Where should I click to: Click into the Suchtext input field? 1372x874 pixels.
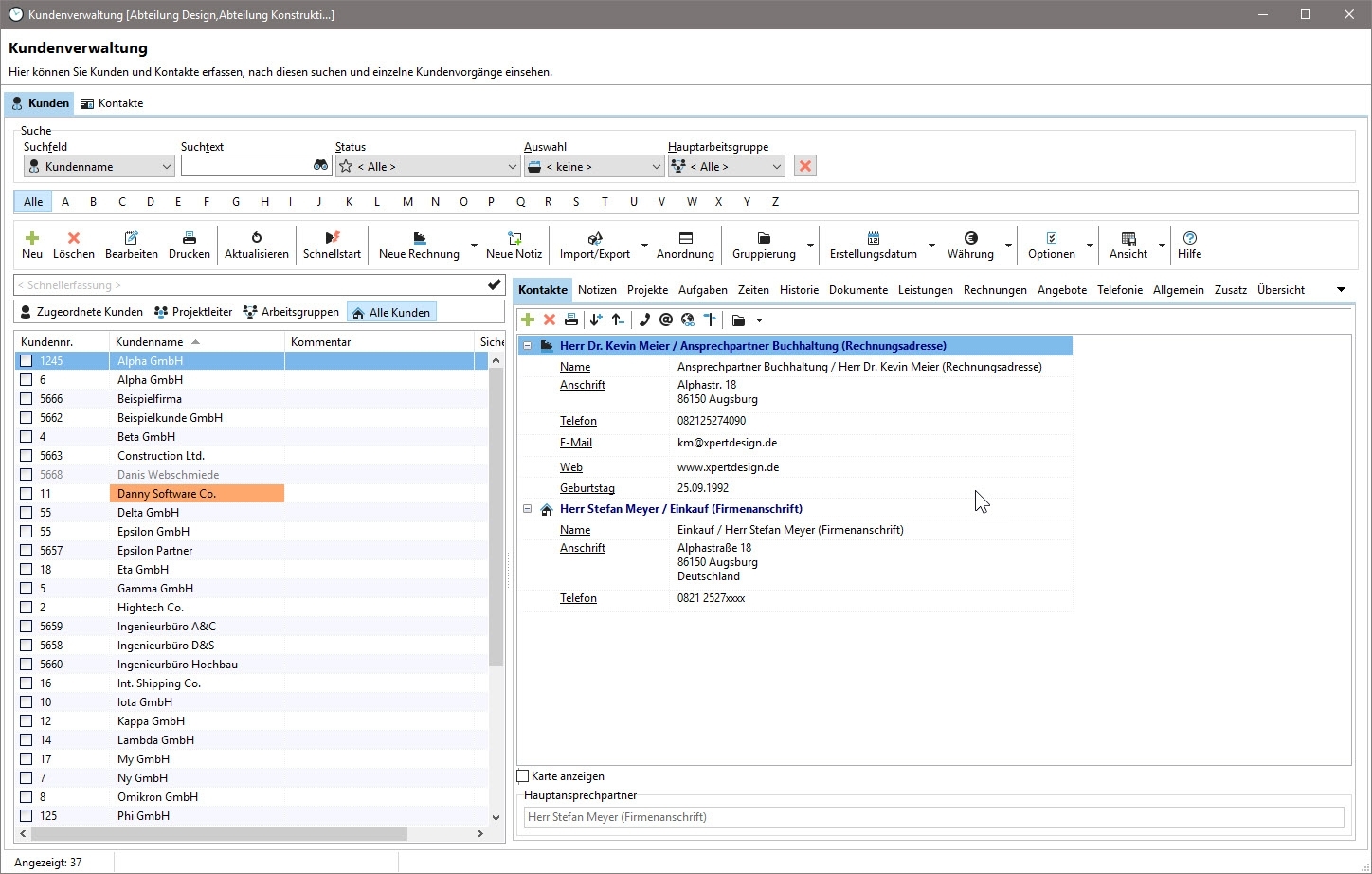[245, 166]
